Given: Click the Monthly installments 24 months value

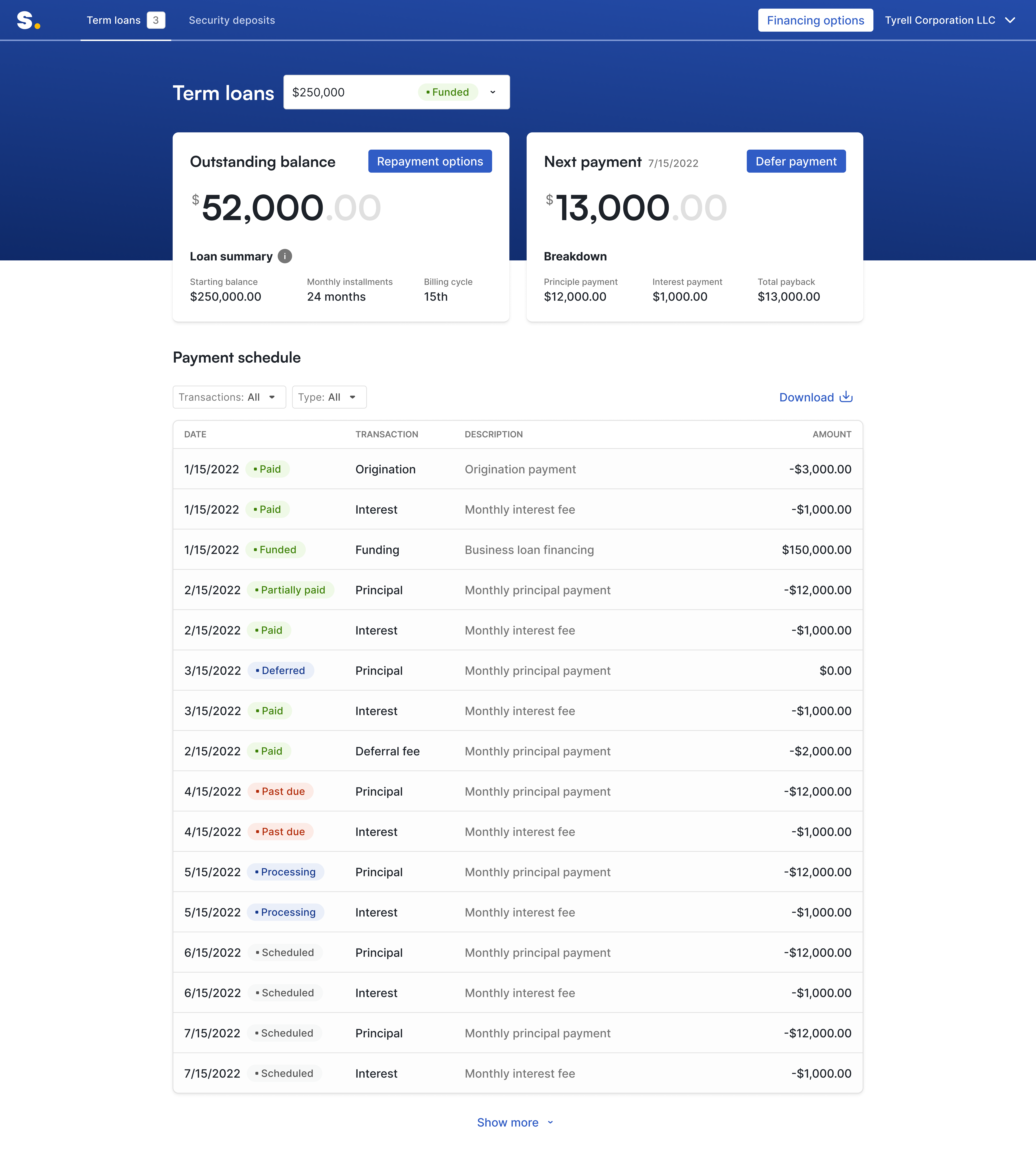Looking at the screenshot, I should [336, 297].
